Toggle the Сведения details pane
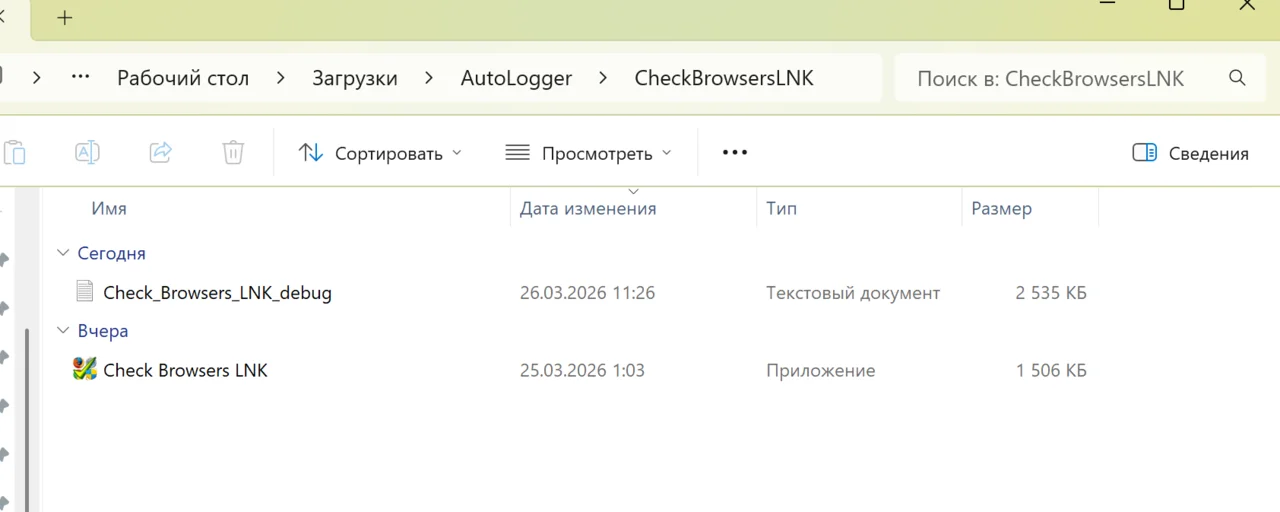This screenshot has height=512, width=1280. pos(1190,153)
